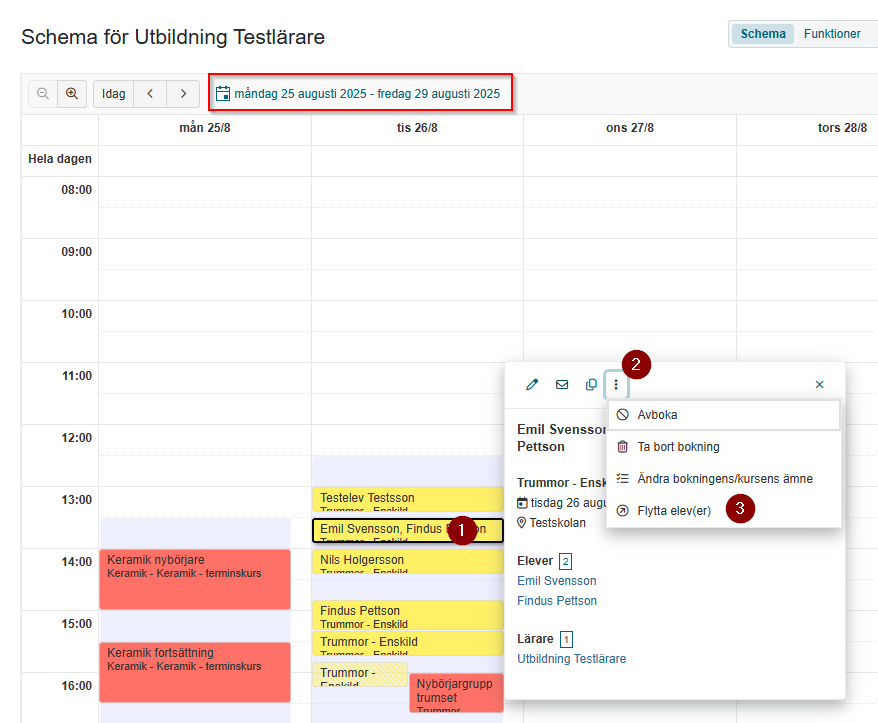Click the copy booking icon in popup
The height and width of the screenshot is (723, 878).
pyautogui.click(x=591, y=384)
